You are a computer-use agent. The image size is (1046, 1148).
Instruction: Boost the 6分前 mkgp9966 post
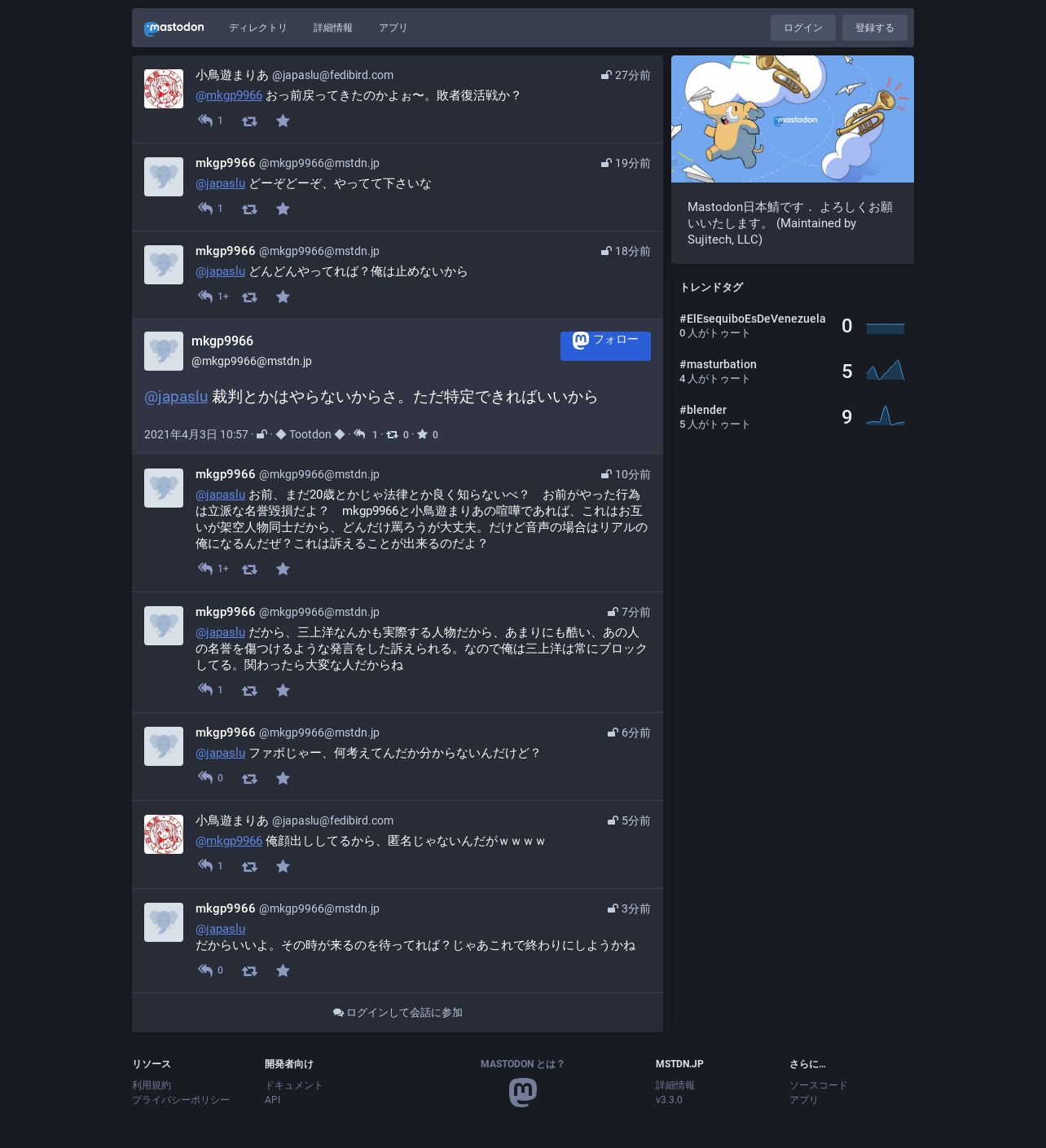249,778
